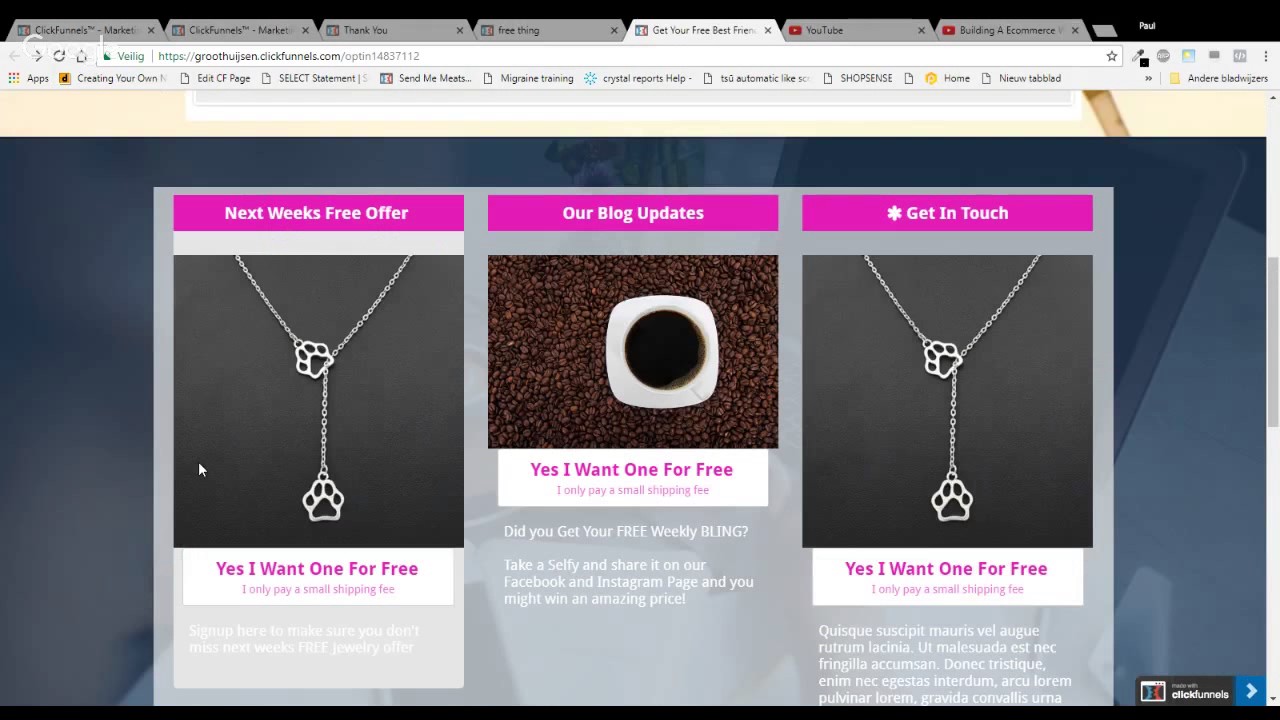The width and height of the screenshot is (1280, 720).
Task: Open the Creating Your Own bookmark
Action: [x=112, y=78]
